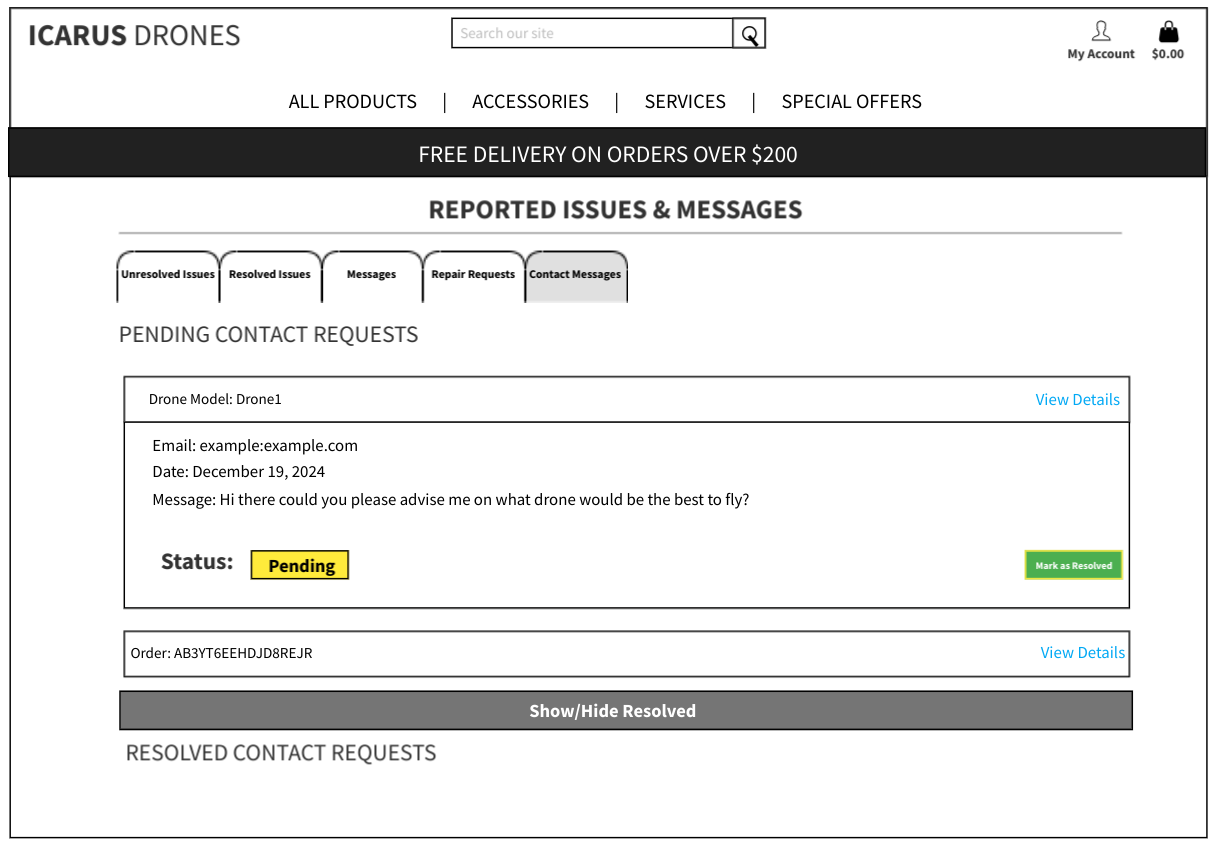Open My Account profile icon

(x=1100, y=32)
